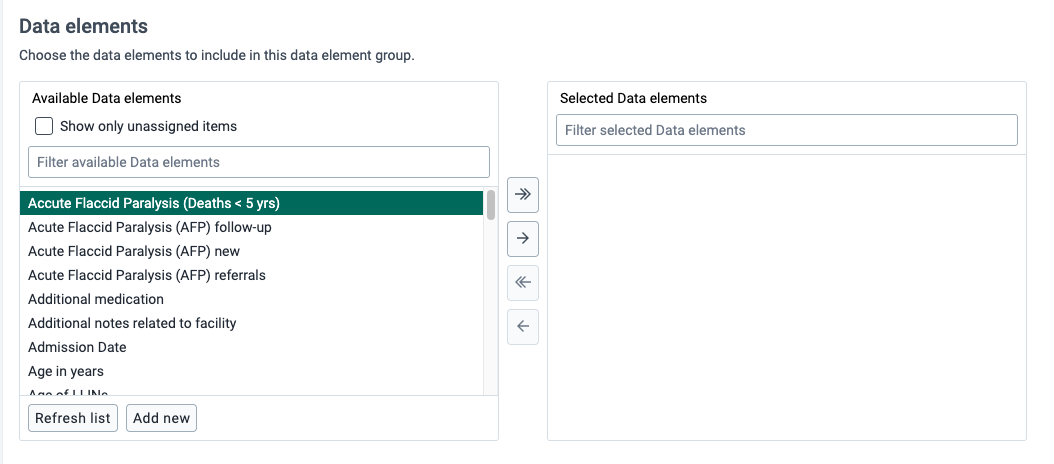Enable Show only unassigned items checkbox
Screen dimensions: 1054x464
[x=44, y=126]
